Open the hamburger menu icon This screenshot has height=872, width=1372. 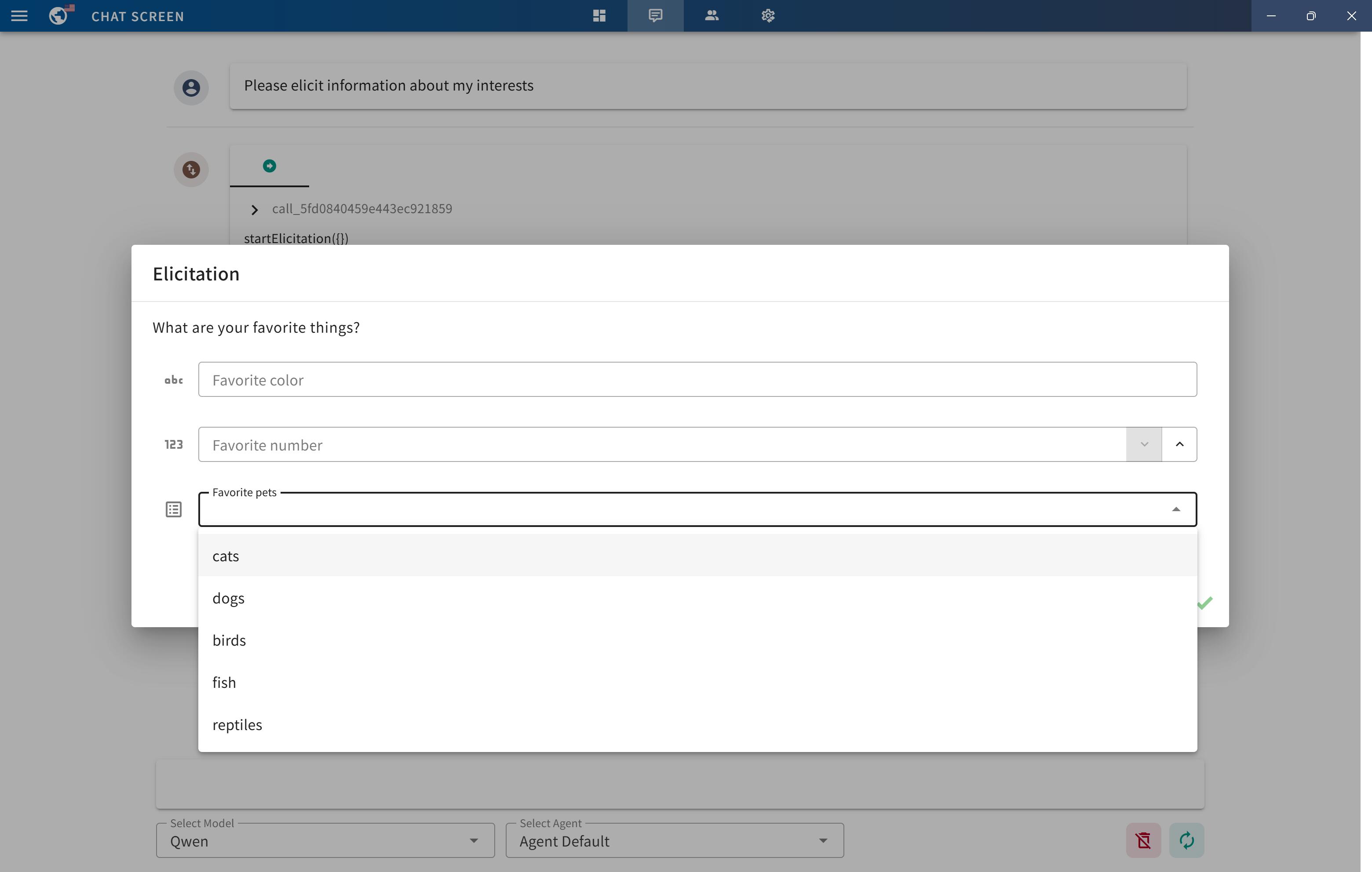click(x=19, y=16)
